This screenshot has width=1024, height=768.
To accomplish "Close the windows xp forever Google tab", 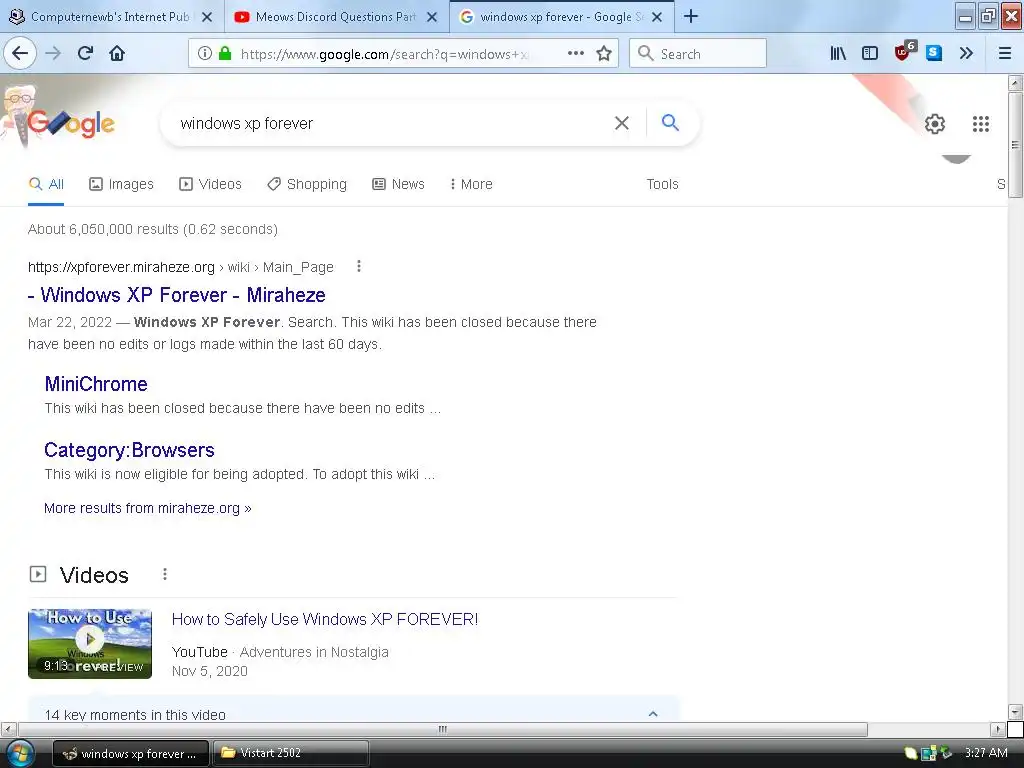I will coord(657,17).
